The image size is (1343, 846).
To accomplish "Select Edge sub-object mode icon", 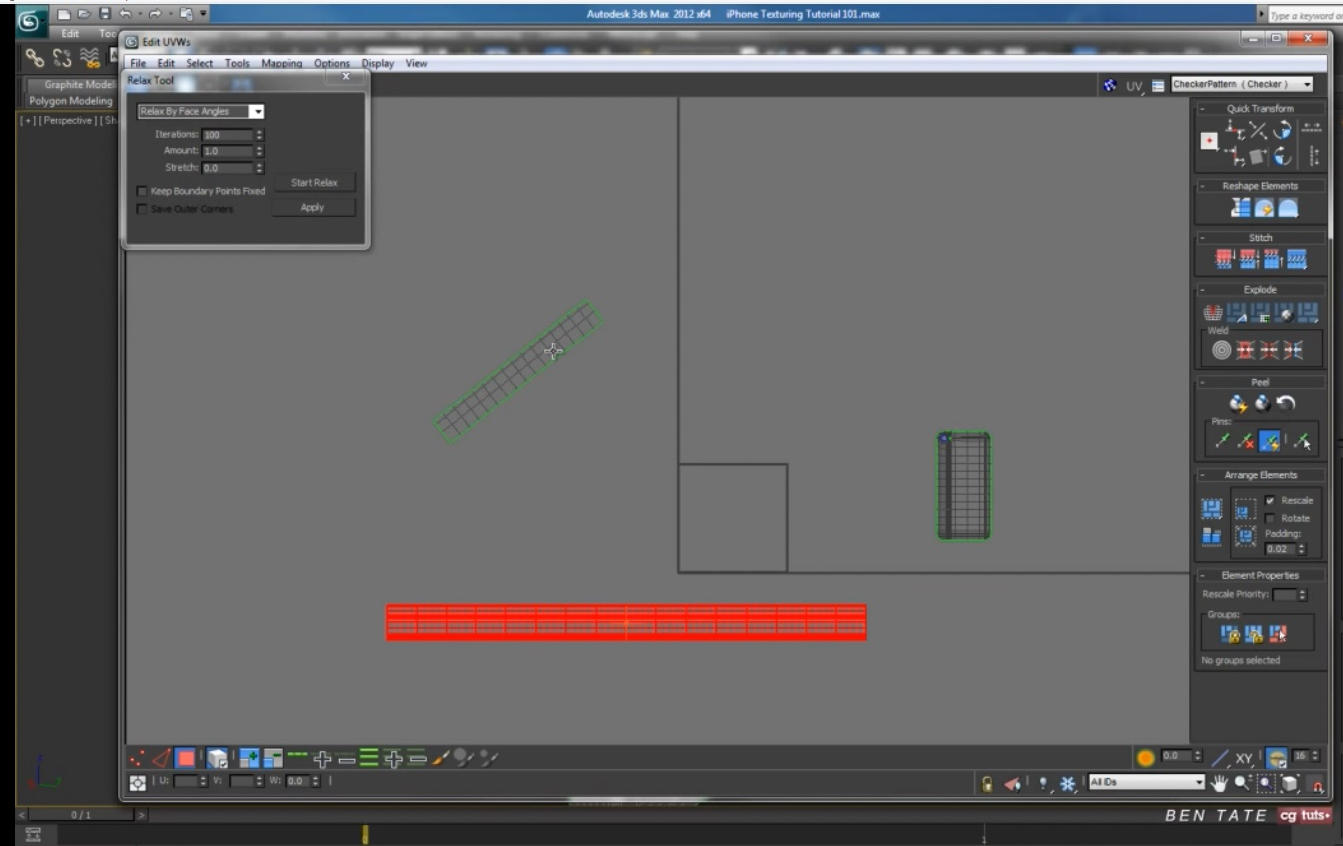I will coord(161,759).
